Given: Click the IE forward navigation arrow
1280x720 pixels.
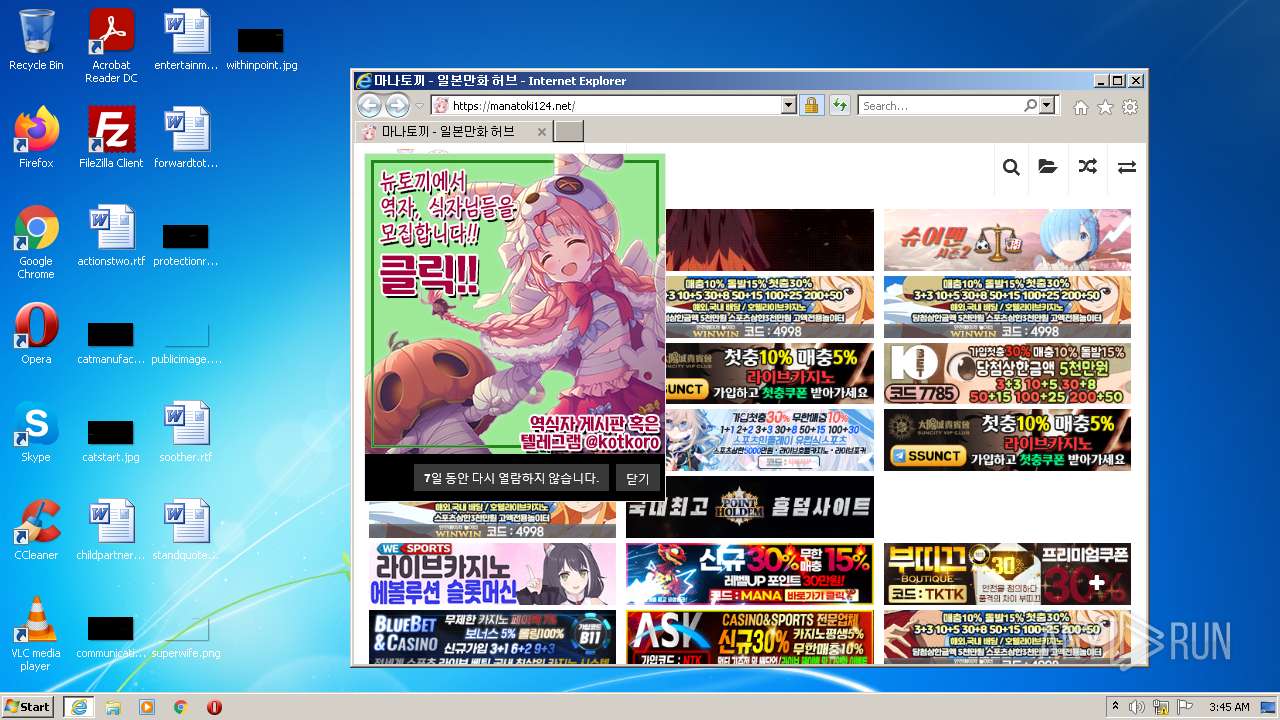Looking at the screenshot, I should pos(397,105).
